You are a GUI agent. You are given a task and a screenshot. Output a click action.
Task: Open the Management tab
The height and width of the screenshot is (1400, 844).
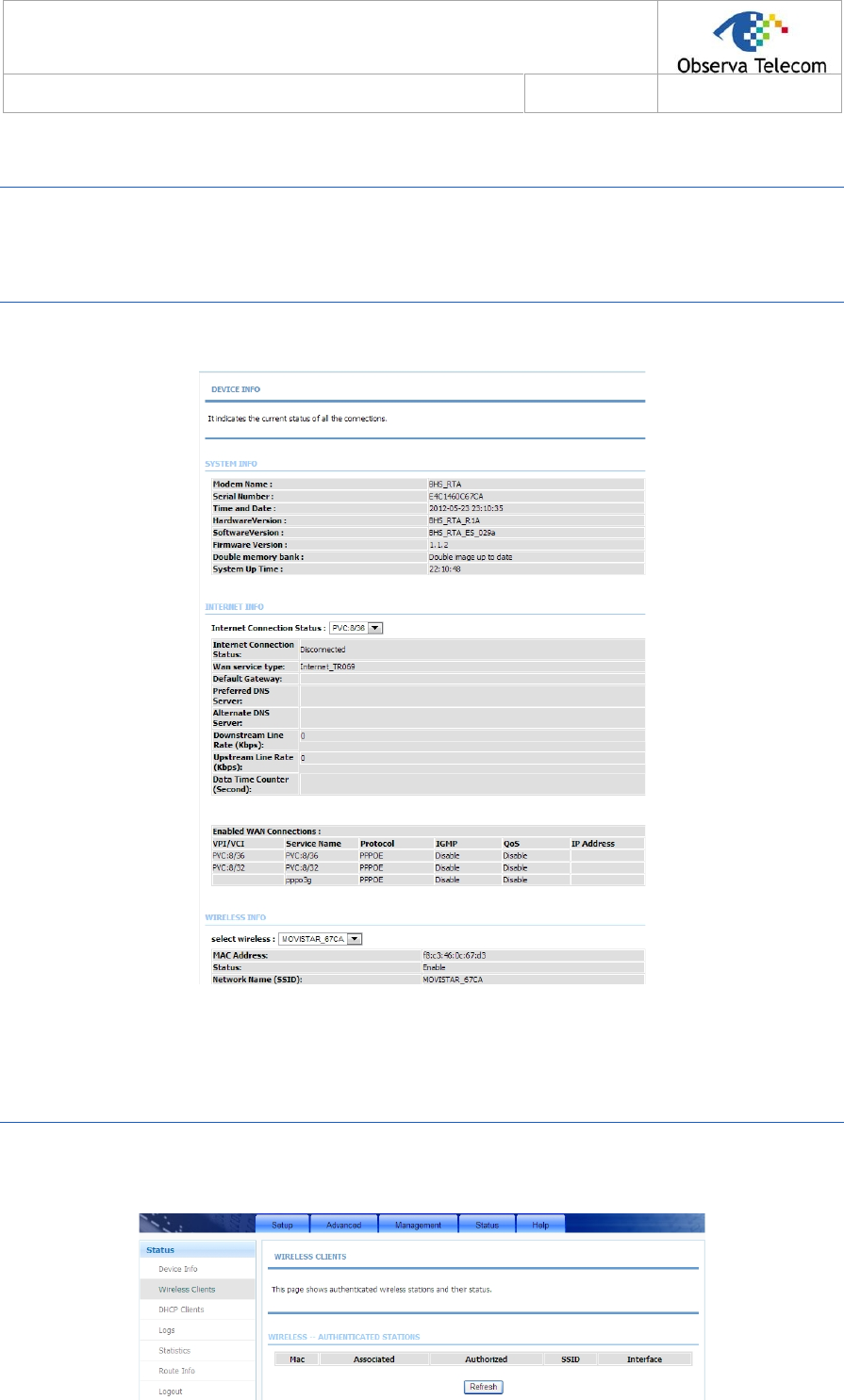[x=419, y=1224]
